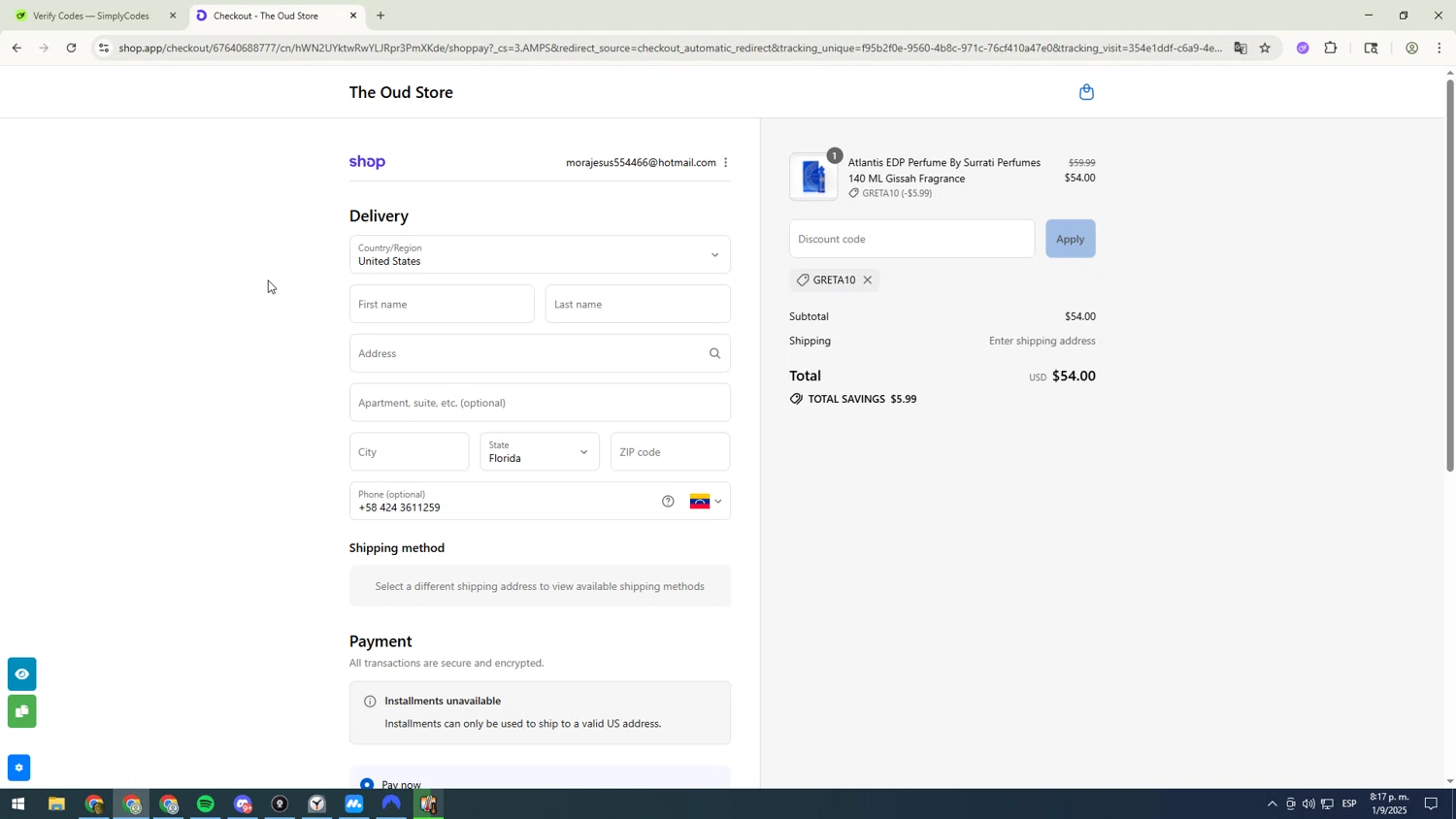Click into the Address field

click(x=540, y=353)
